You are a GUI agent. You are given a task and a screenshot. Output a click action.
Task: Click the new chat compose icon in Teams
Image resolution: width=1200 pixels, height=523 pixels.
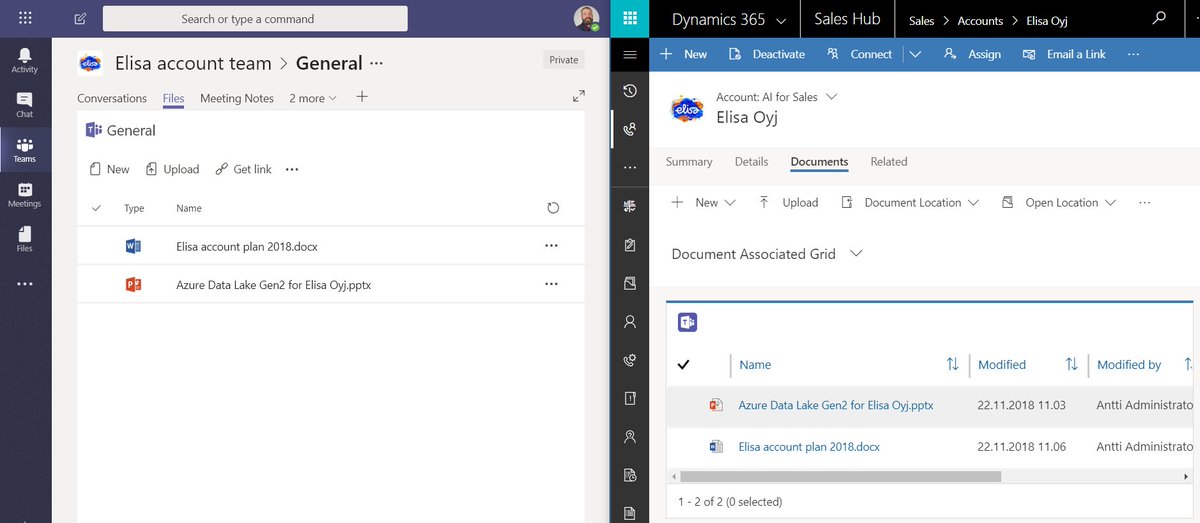tap(80, 19)
